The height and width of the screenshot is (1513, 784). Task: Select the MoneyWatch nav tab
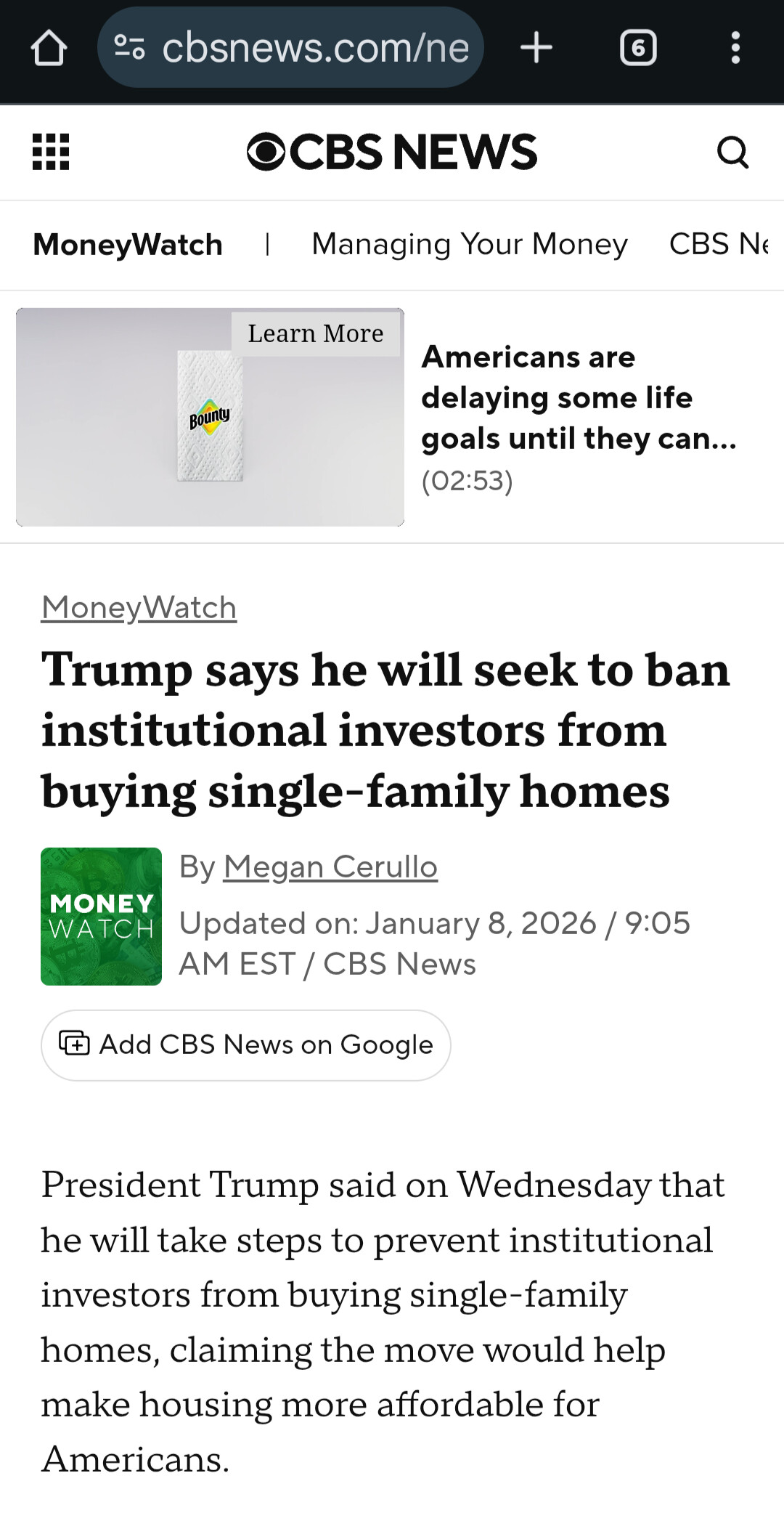click(128, 245)
